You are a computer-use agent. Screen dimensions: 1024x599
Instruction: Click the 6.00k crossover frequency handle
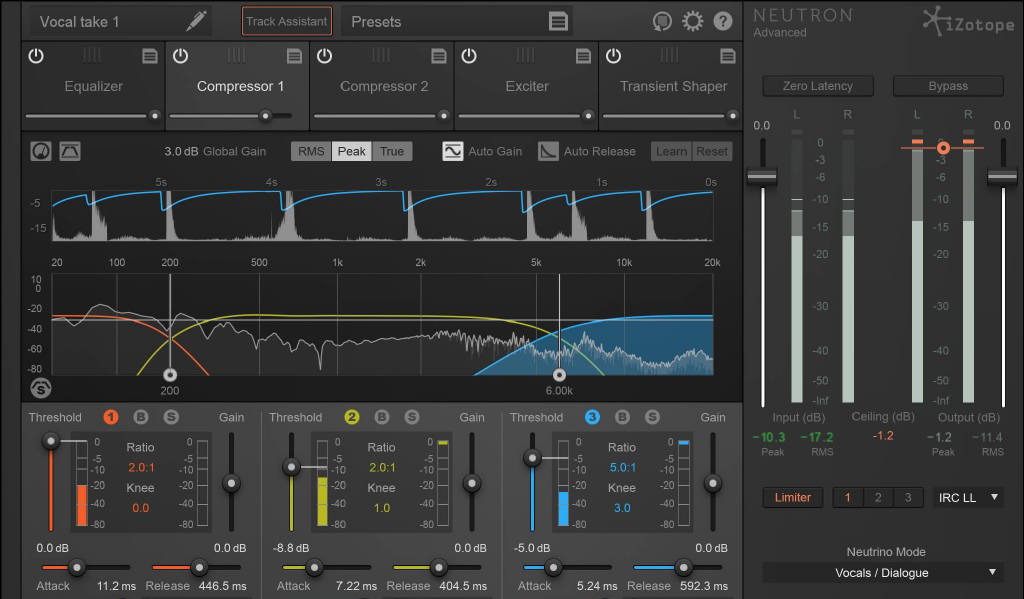pos(559,375)
